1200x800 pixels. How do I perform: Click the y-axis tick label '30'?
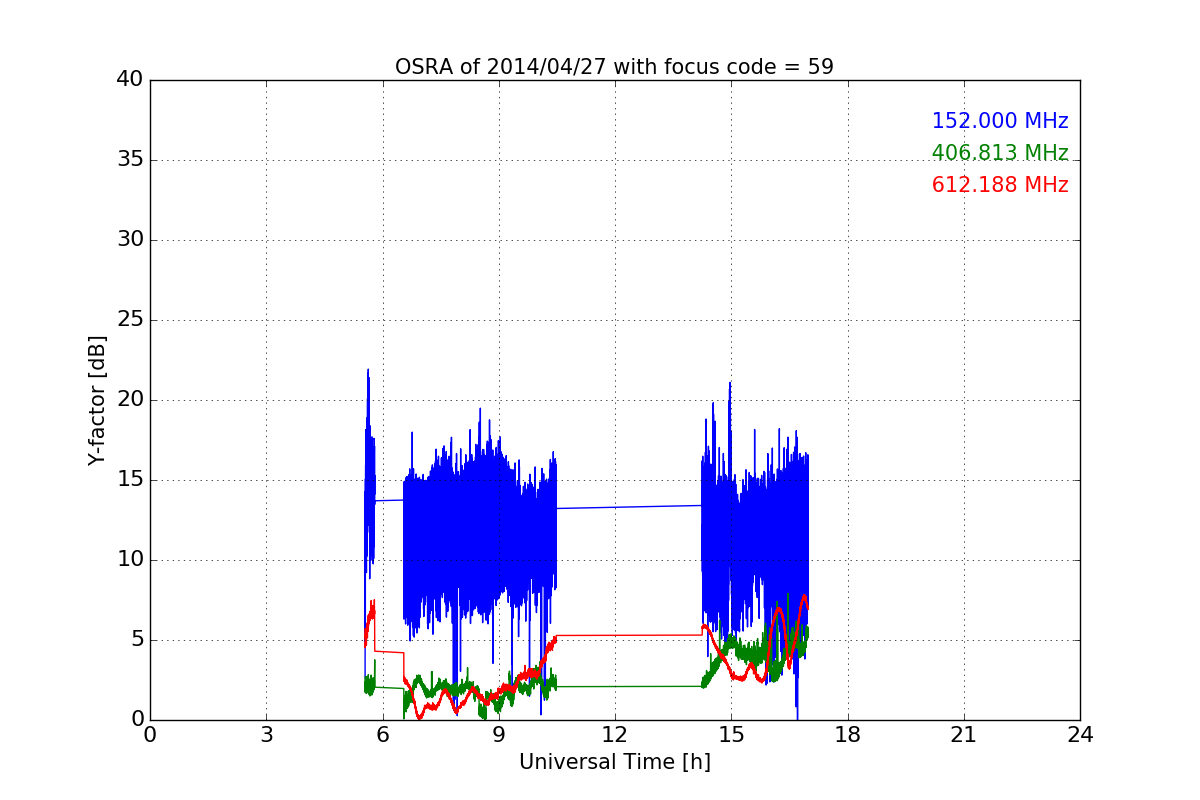pos(130,240)
